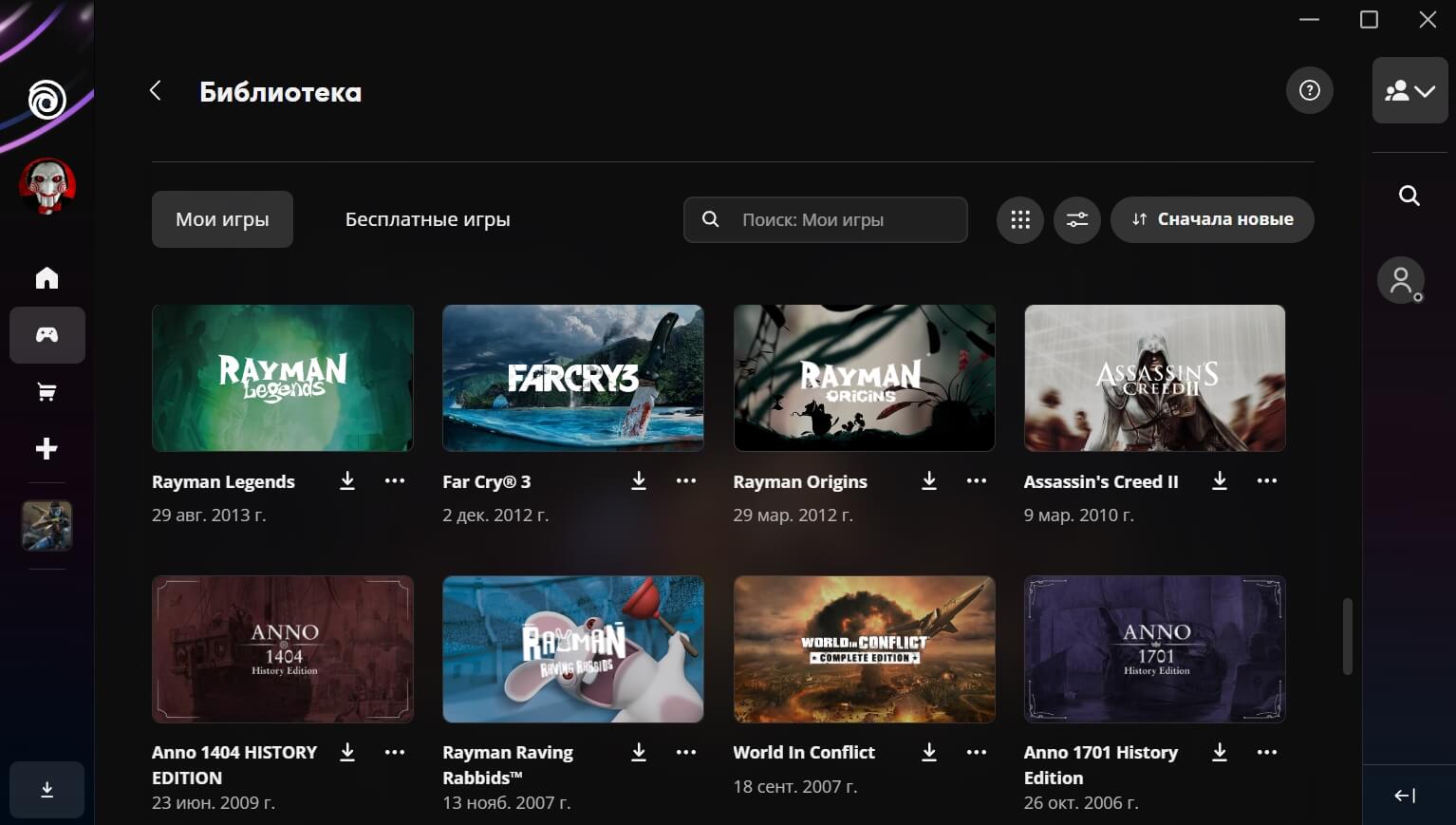Screen dimensions: 1456x825
Task: Open filter settings icon next to search
Action: pos(1077,219)
